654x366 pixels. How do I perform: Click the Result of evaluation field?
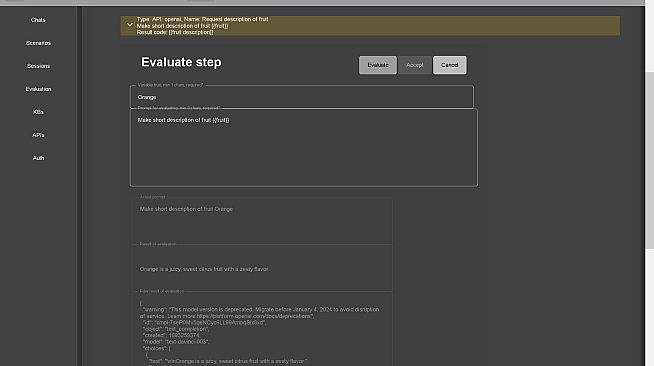pyautogui.click(x=263, y=268)
